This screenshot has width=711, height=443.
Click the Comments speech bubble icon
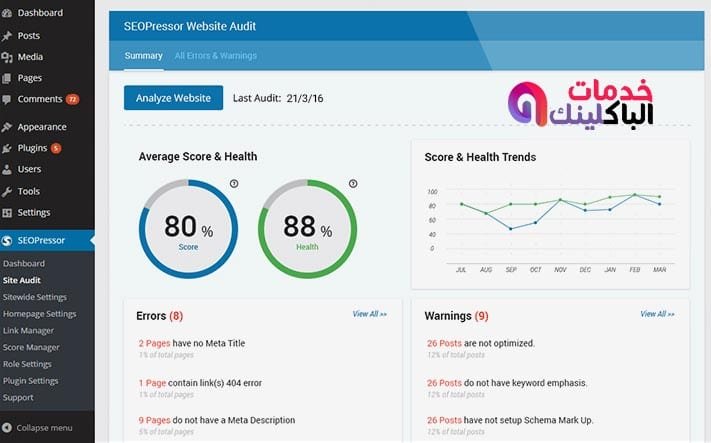[8, 99]
